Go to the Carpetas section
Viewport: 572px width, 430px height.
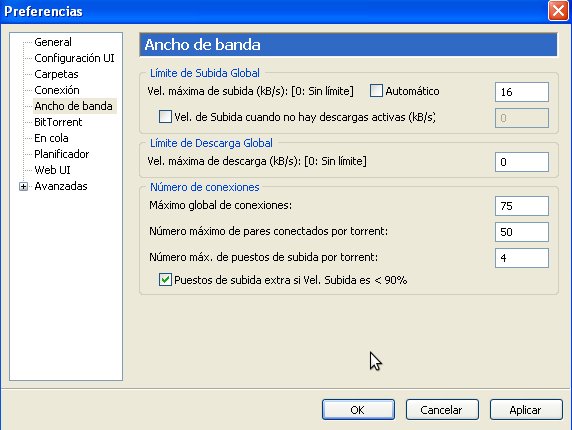(56, 74)
